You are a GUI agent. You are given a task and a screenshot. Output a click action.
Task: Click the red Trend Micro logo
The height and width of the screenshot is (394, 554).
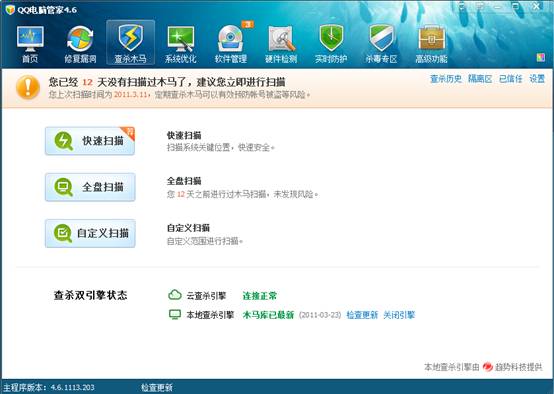point(488,367)
